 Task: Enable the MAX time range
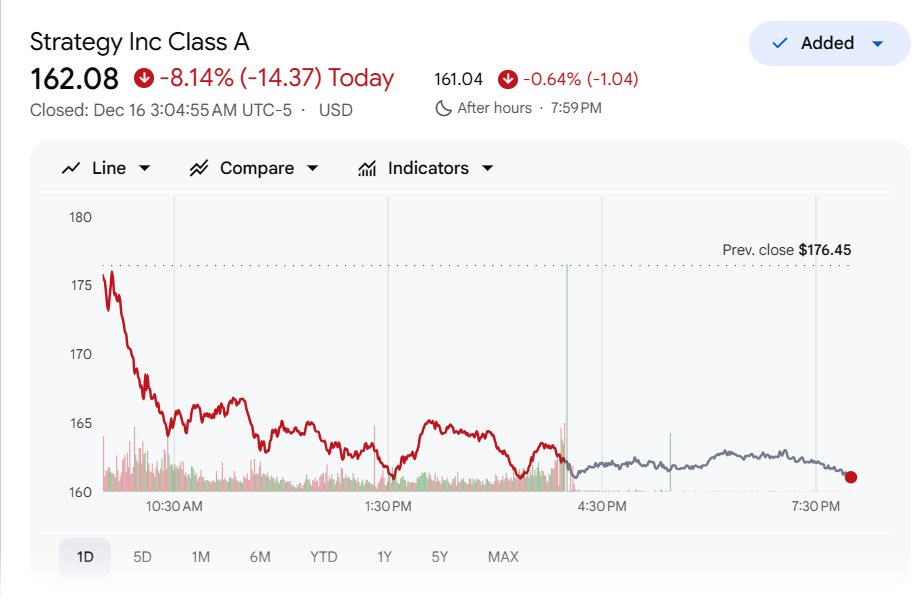tap(503, 557)
